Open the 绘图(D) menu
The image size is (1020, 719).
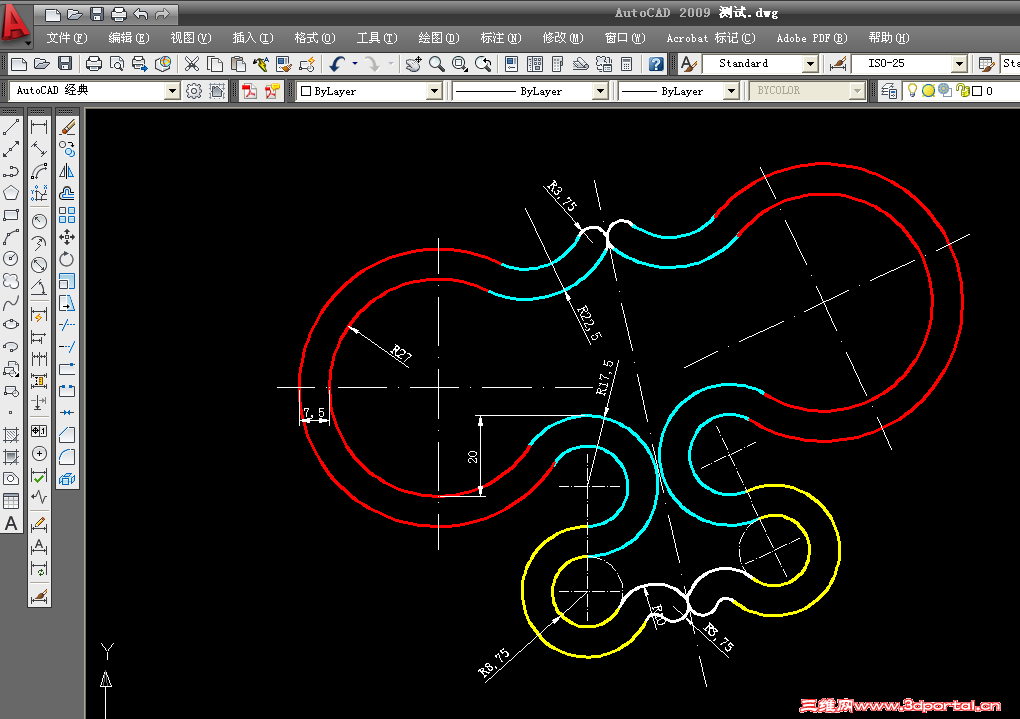[x=438, y=38]
